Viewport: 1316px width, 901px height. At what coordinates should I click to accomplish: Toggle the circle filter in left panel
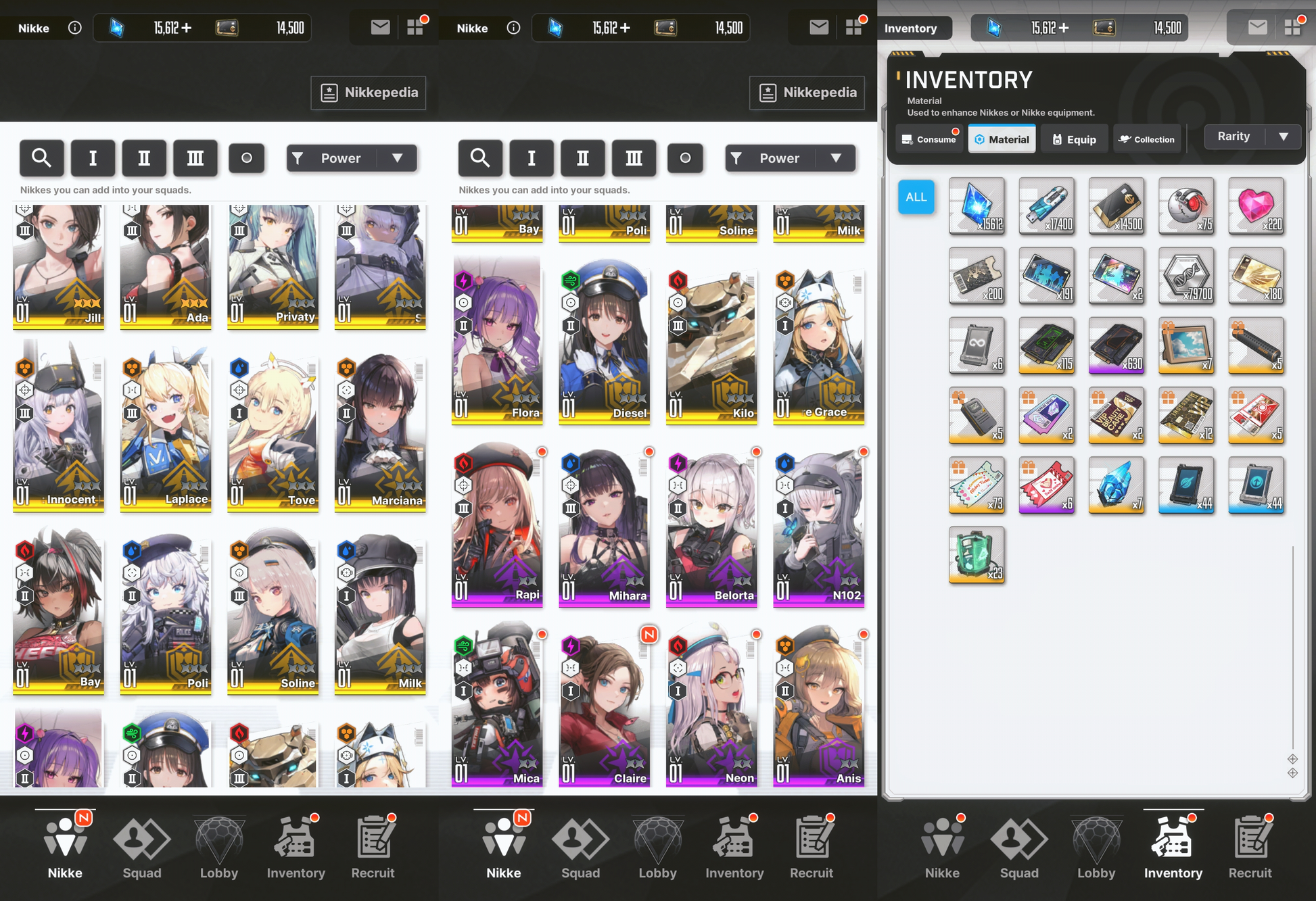(x=246, y=158)
